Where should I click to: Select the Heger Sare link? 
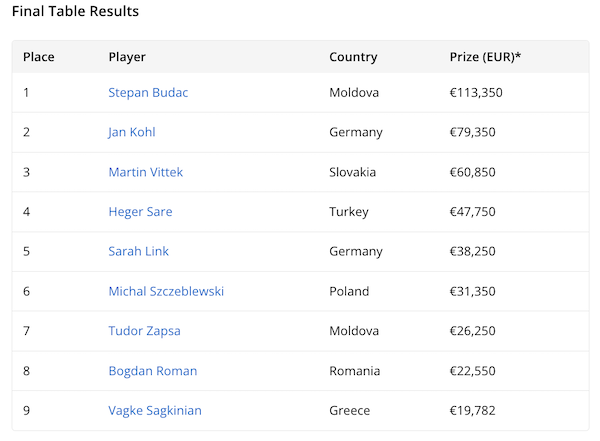pyautogui.click(x=140, y=212)
